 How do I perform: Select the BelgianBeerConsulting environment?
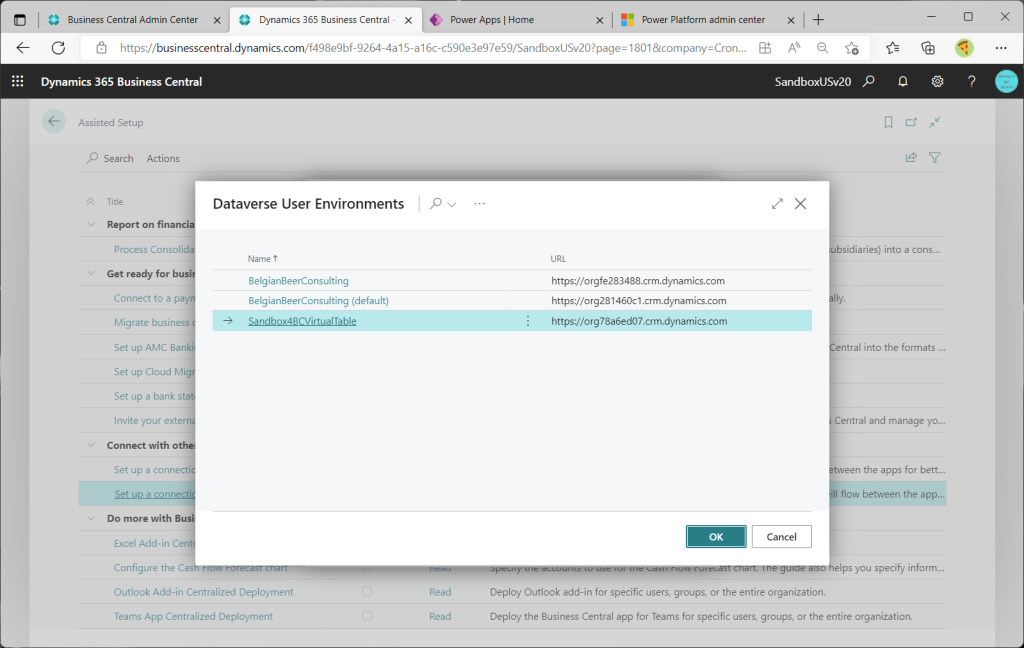click(298, 280)
